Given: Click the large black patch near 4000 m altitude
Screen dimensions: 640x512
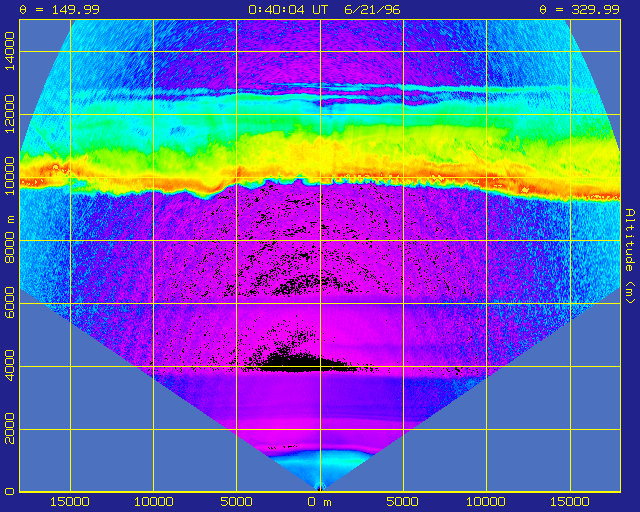Looking at the screenshot, I should click(304, 363).
